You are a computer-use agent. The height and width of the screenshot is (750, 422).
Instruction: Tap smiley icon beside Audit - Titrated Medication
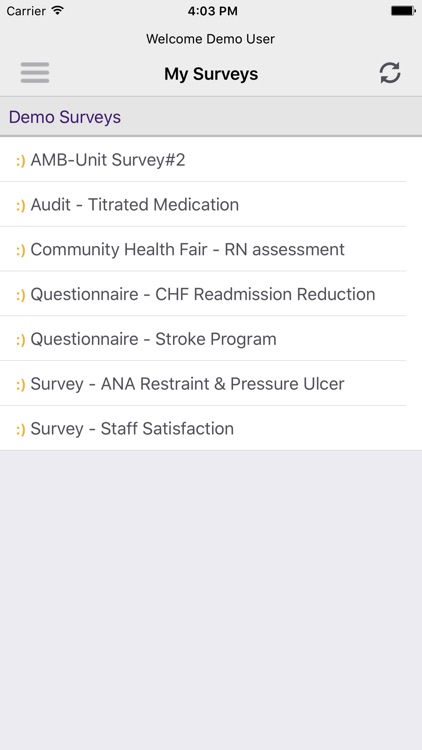coord(21,205)
